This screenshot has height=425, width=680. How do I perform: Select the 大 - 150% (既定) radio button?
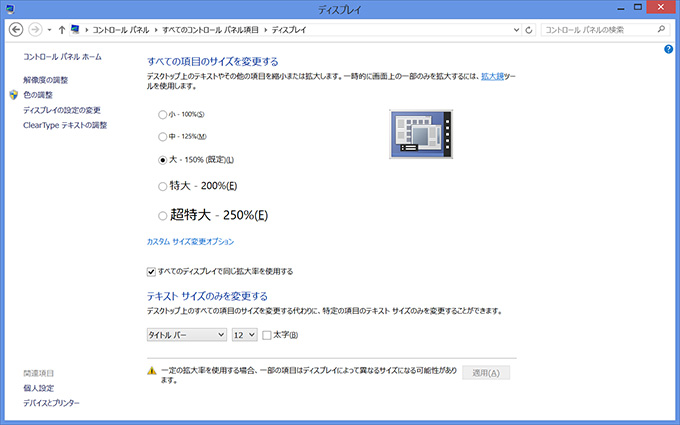tap(162, 160)
